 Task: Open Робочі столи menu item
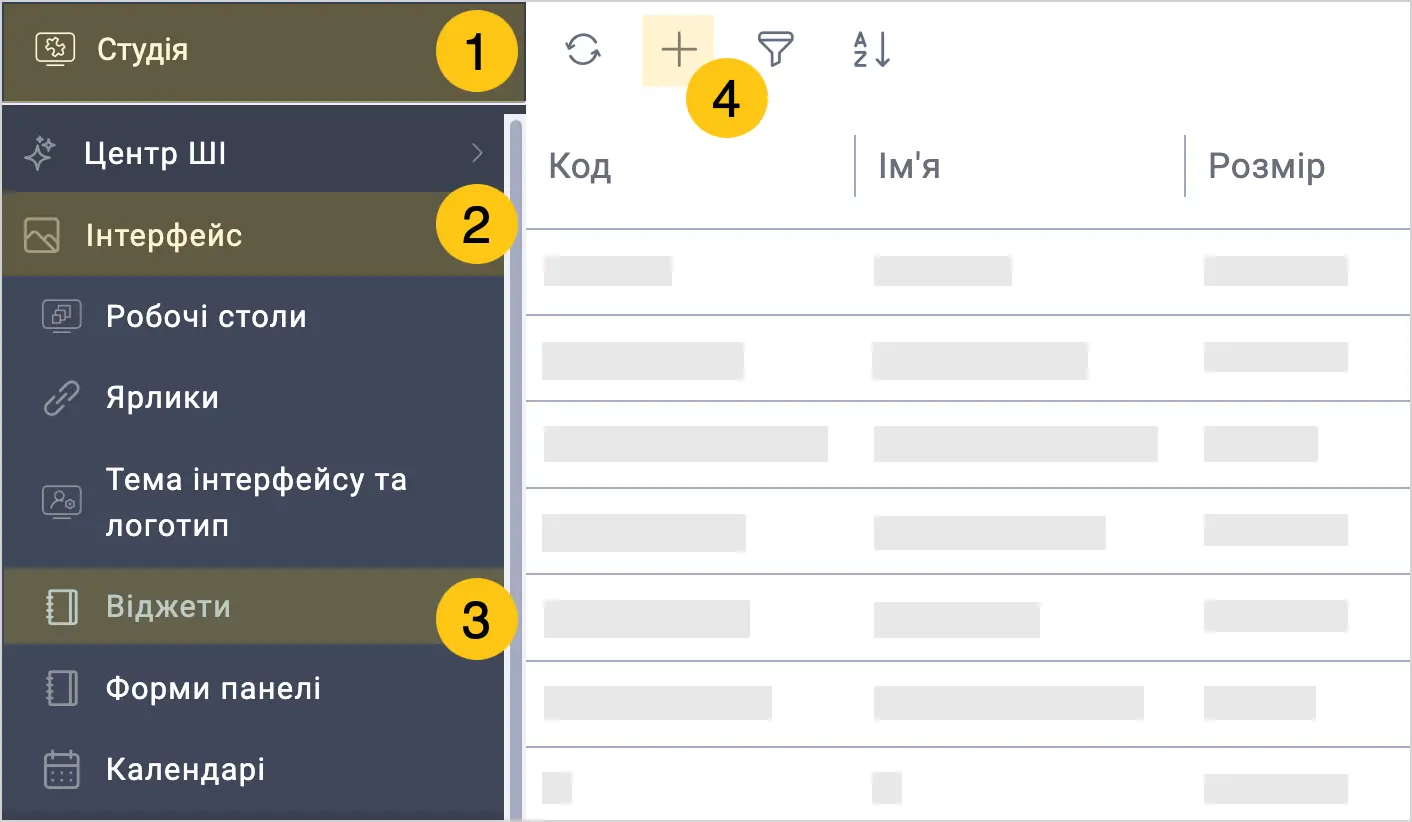253,317
